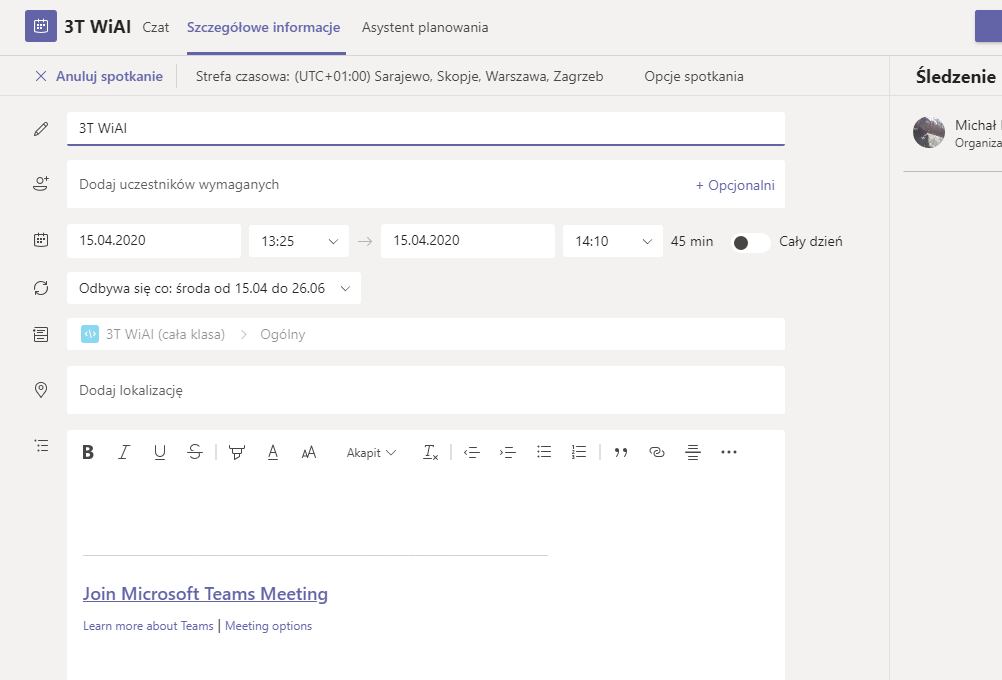Click the recurrence arrows icon

[x=41, y=288]
